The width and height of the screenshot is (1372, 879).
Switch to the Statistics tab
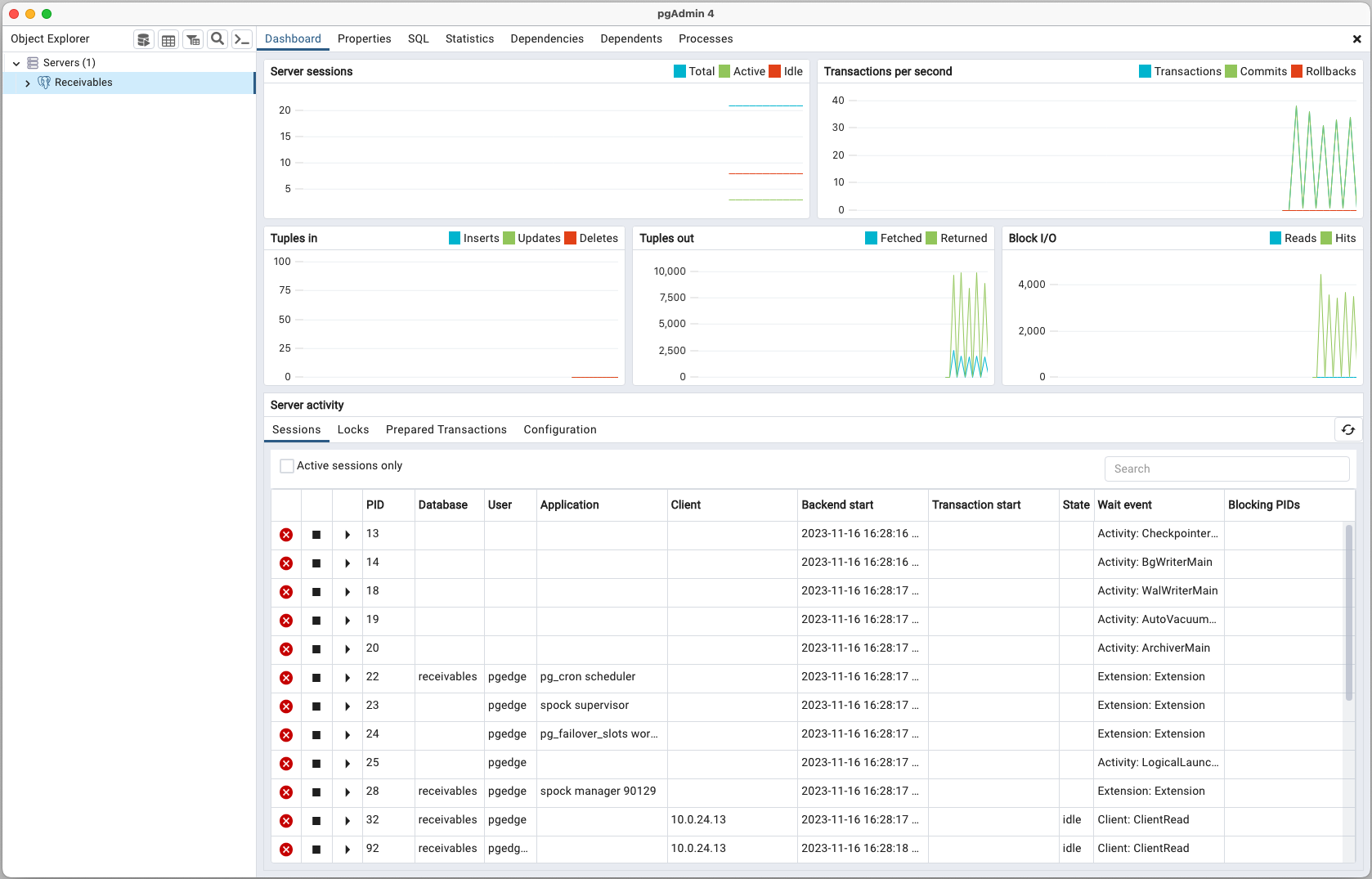tap(469, 39)
